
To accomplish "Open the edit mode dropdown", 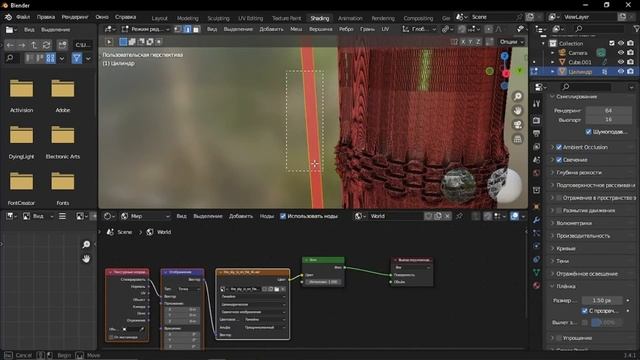I will pos(146,29).
